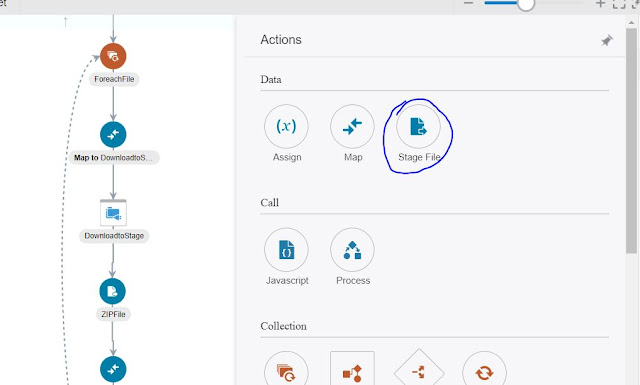
Task: Choose the Map action
Action: (x=352, y=126)
